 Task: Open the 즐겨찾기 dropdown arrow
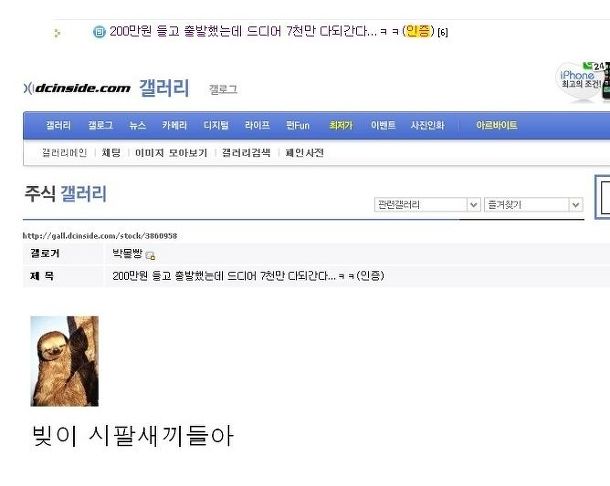[575, 205]
